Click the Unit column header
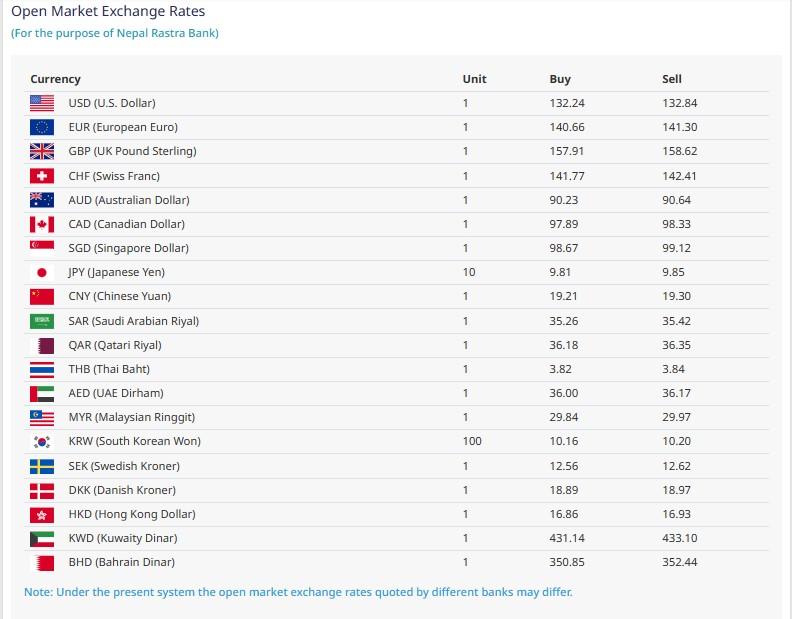792x619 pixels. point(474,79)
